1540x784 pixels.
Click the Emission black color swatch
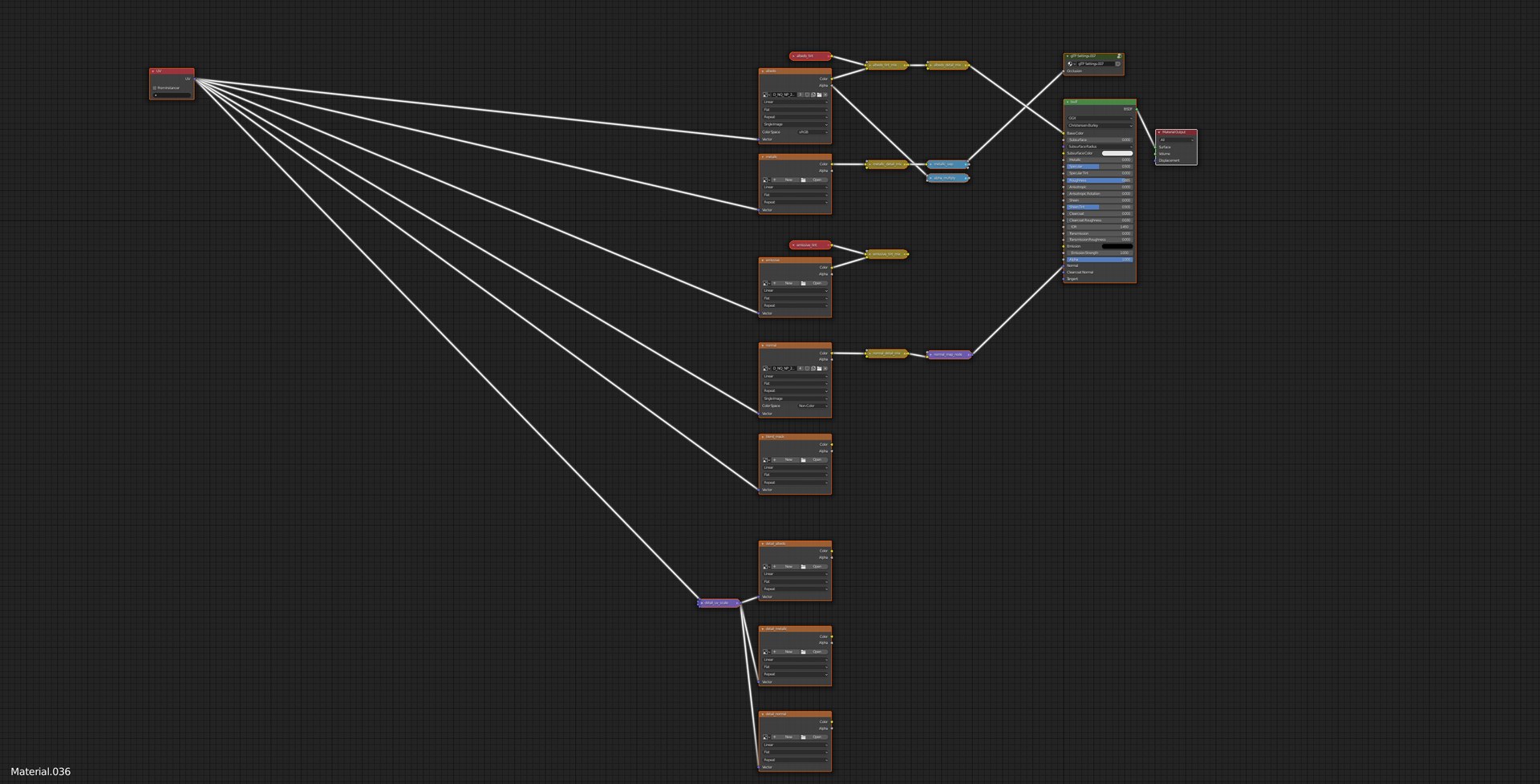click(1117, 246)
